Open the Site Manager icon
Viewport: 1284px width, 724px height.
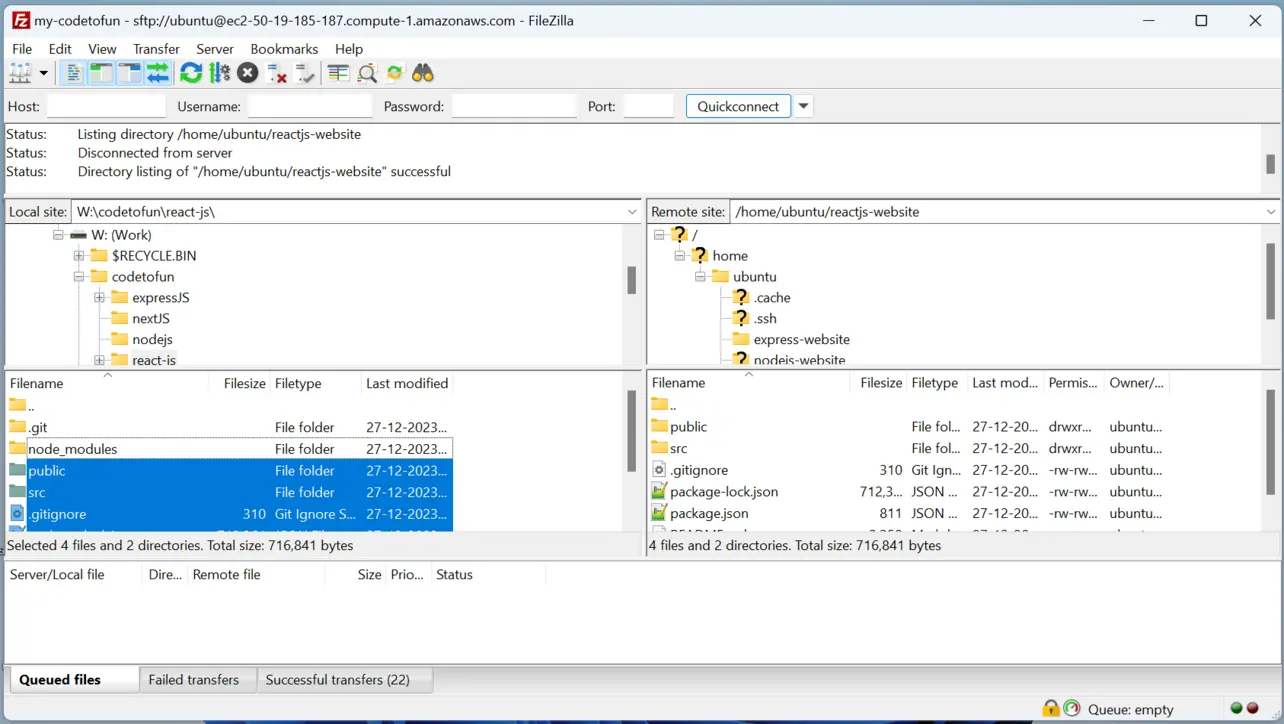20,73
